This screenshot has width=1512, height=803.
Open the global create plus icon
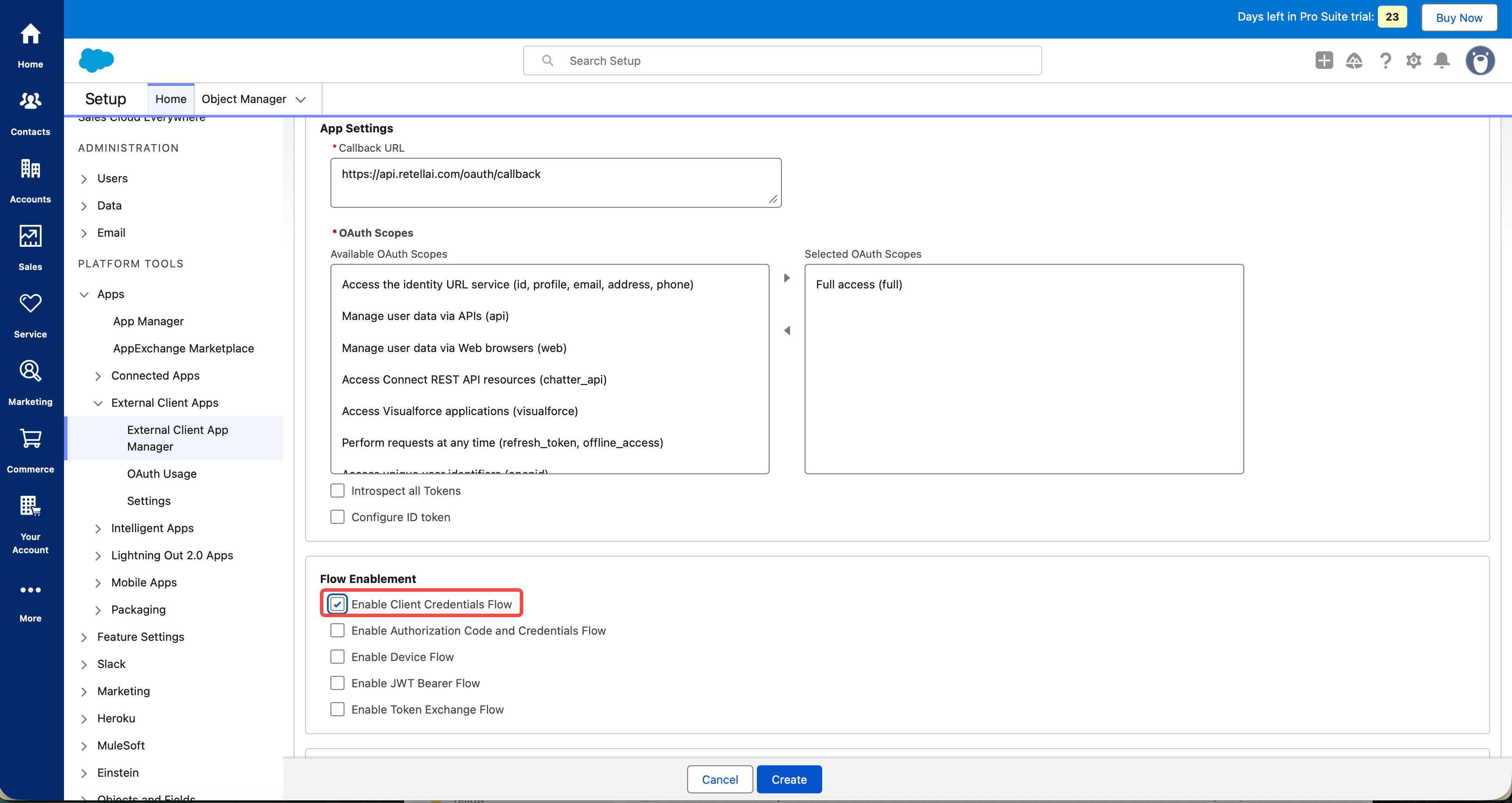coord(1324,60)
